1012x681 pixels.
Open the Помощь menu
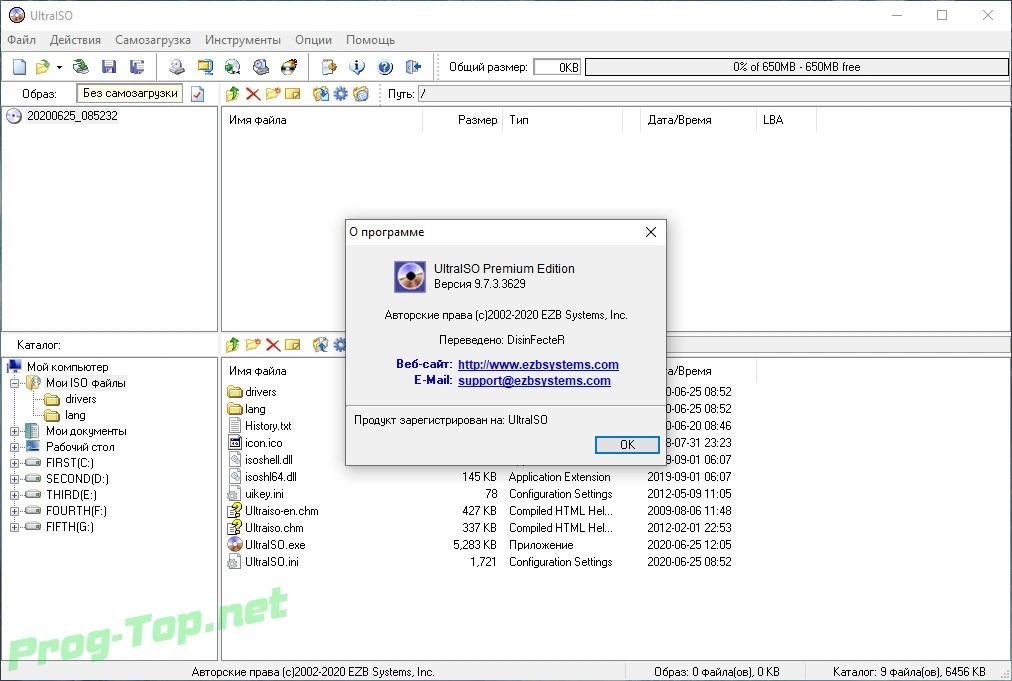click(370, 40)
